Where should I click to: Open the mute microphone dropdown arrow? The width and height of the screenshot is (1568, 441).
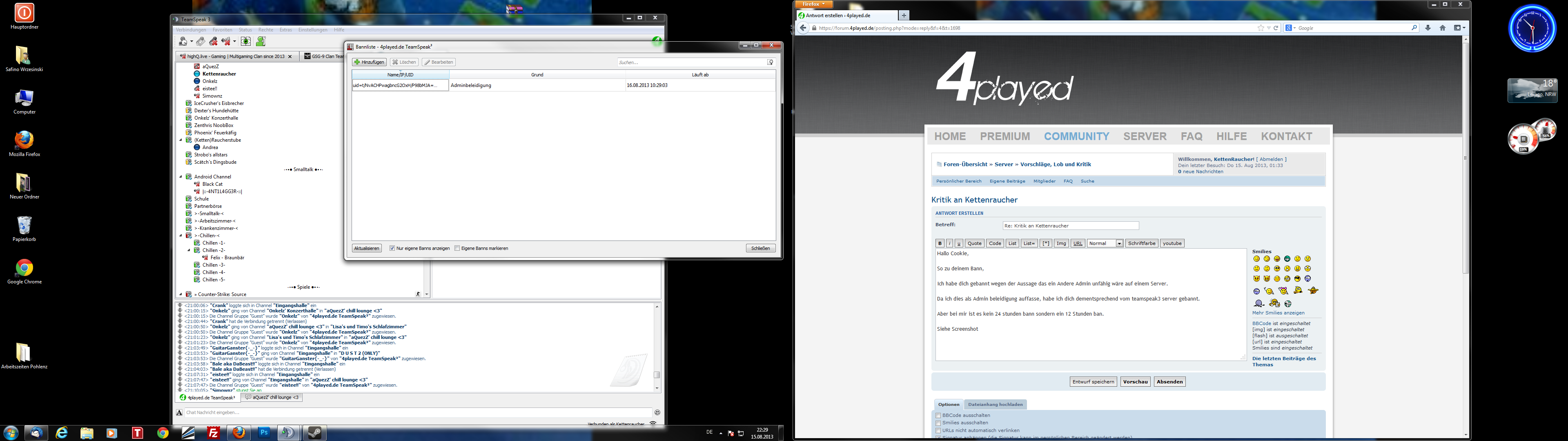(x=234, y=42)
